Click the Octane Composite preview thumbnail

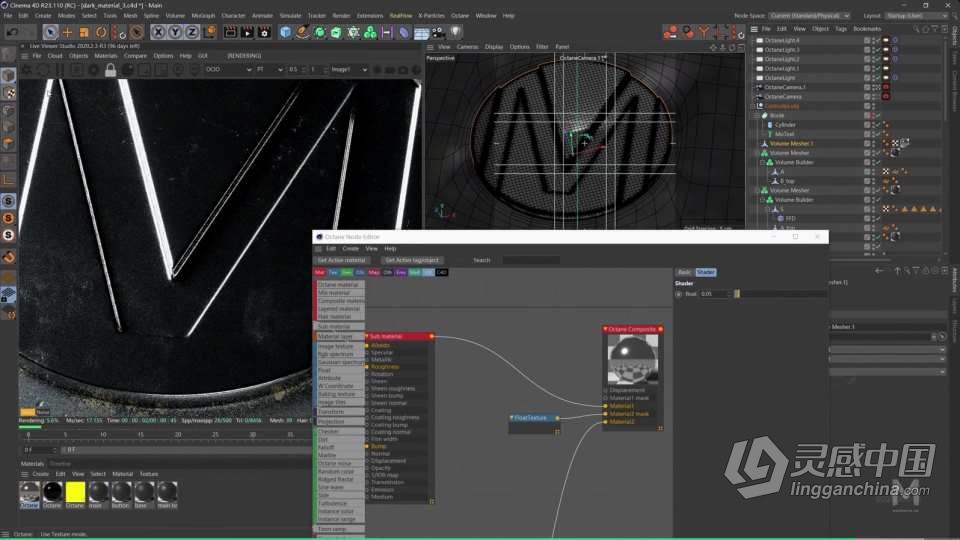coord(633,359)
